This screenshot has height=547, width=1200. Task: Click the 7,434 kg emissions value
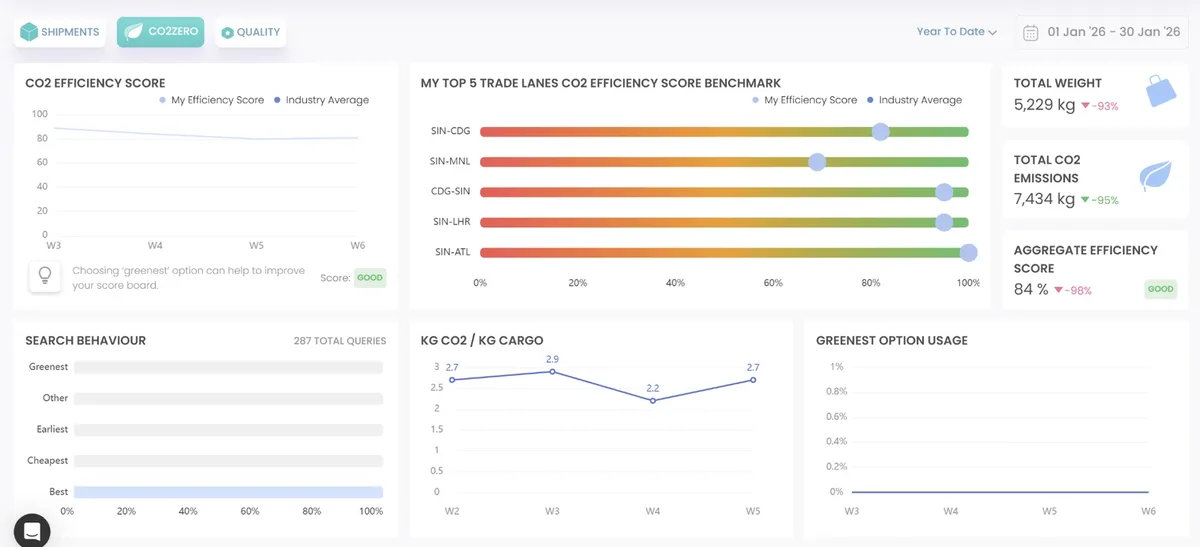[1044, 198]
